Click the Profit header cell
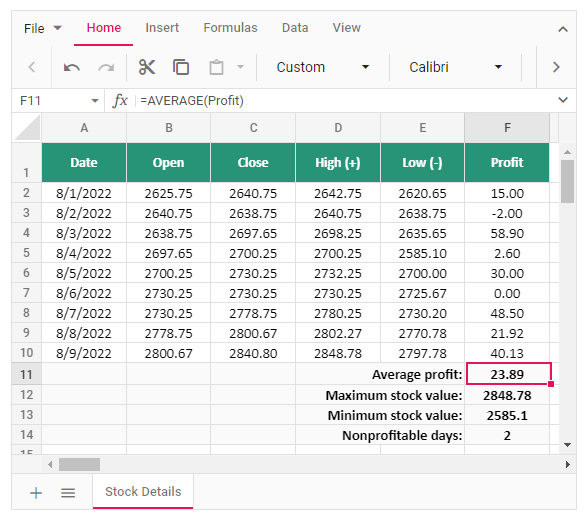Viewport: 586px width, 519px height. [x=507, y=163]
